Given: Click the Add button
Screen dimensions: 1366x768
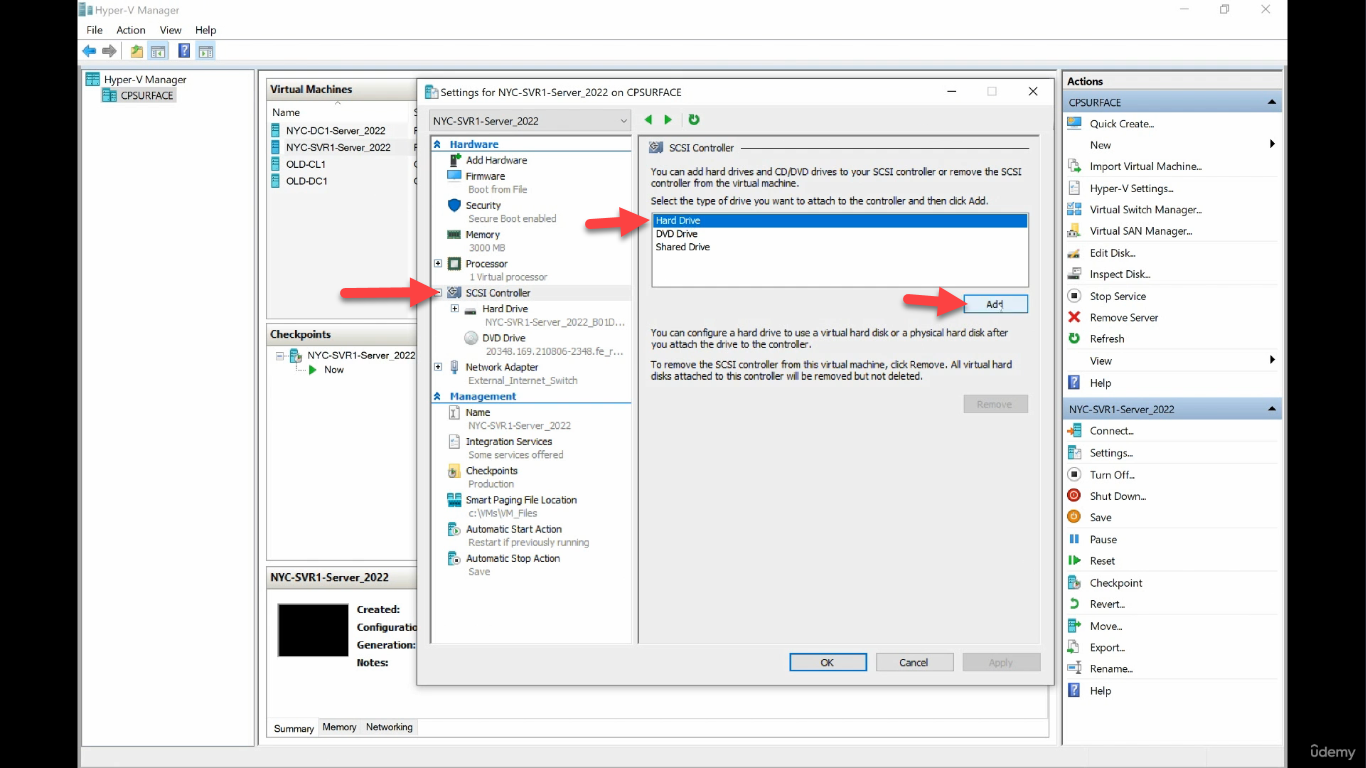Looking at the screenshot, I should tap(995, 304).
